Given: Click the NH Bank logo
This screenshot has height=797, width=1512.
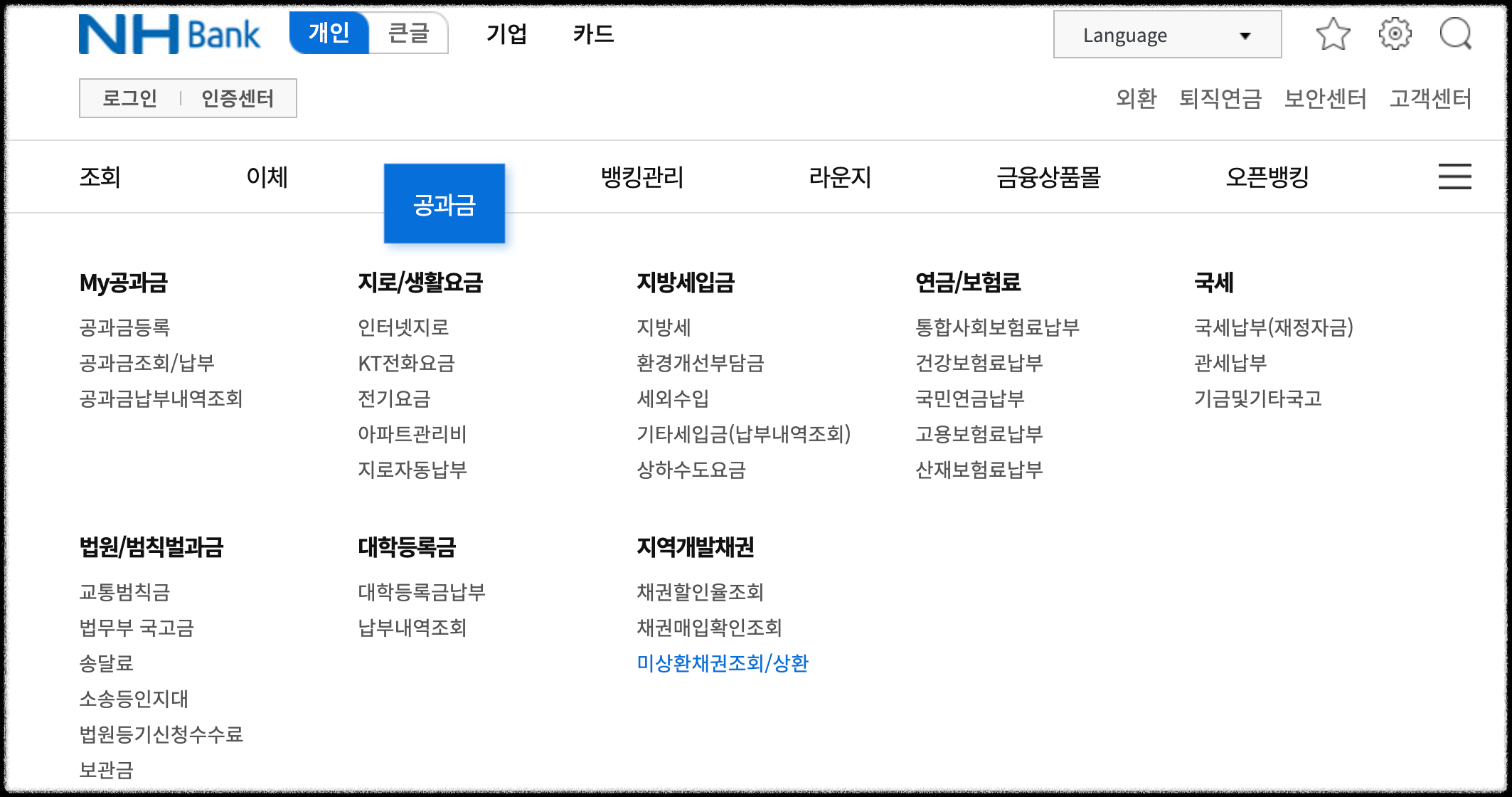Looking at the screenshot, I should point(168,33).
